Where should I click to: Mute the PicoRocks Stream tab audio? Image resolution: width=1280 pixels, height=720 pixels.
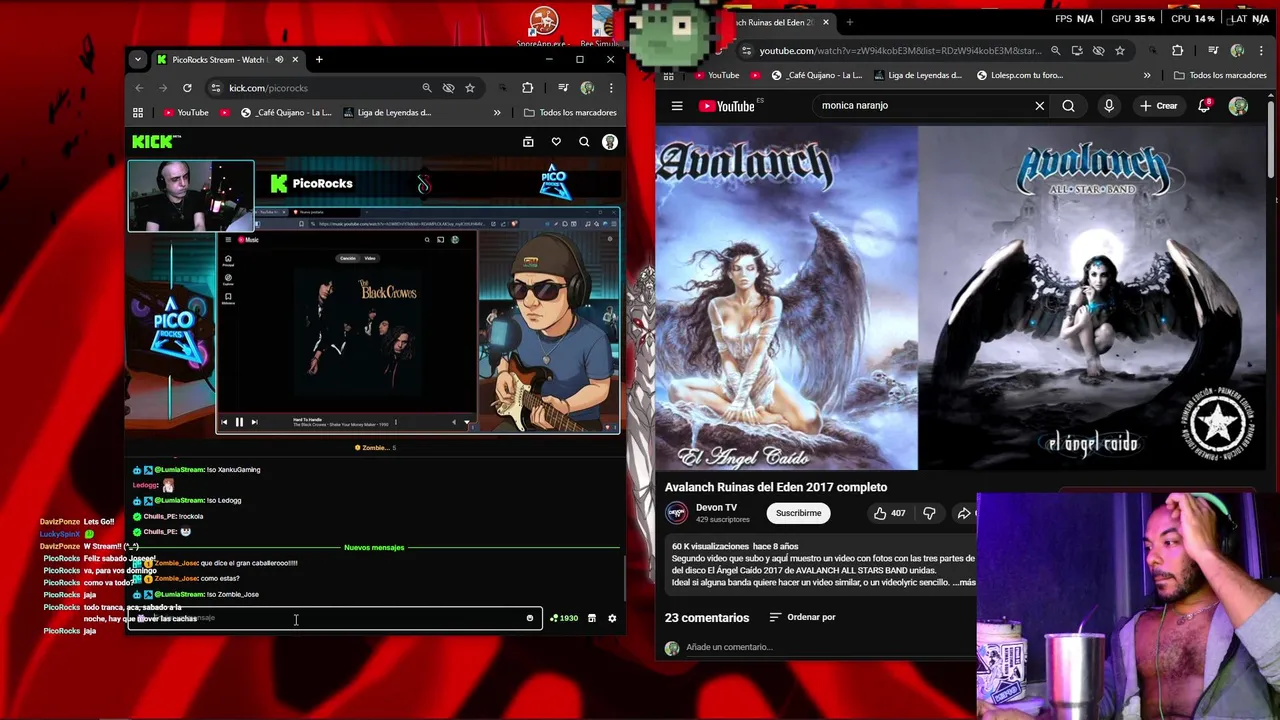point(279,60)
